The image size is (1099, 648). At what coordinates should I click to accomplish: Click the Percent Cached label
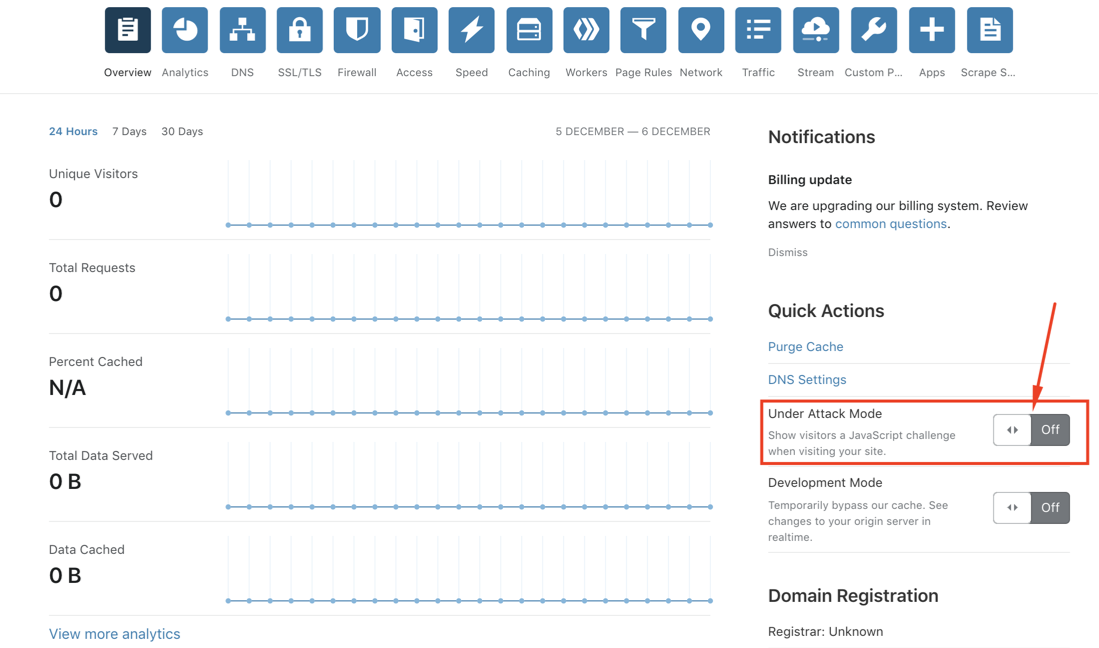click(x=95, y=361)
